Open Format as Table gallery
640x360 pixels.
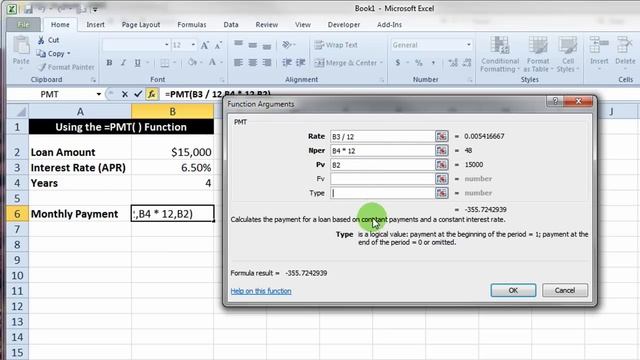coord(538,54)
